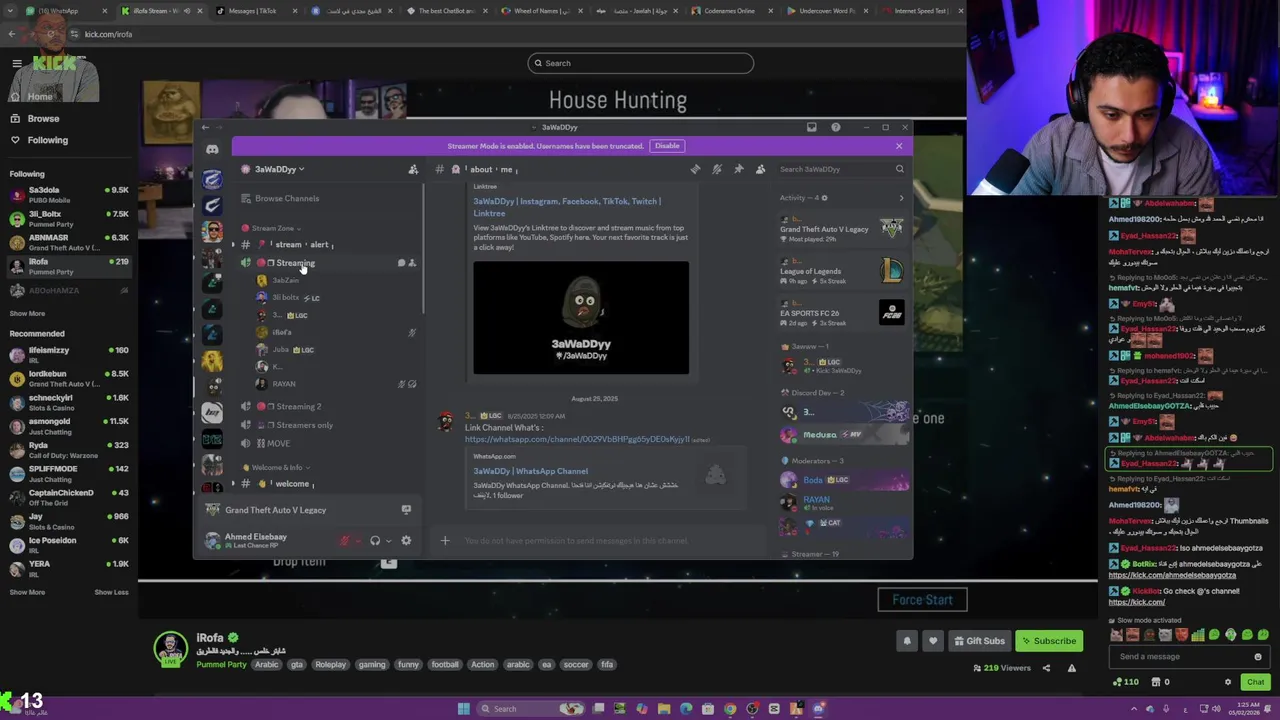The height and width of the screenshot is (720, 1280).
Task: Click the Kick Search field
Action: coord(640,63)
